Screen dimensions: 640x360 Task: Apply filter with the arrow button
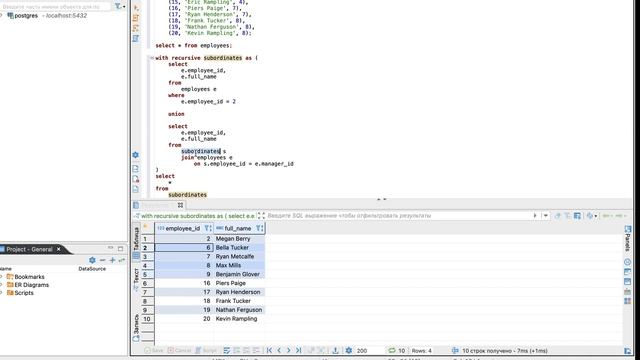[535, 216]
